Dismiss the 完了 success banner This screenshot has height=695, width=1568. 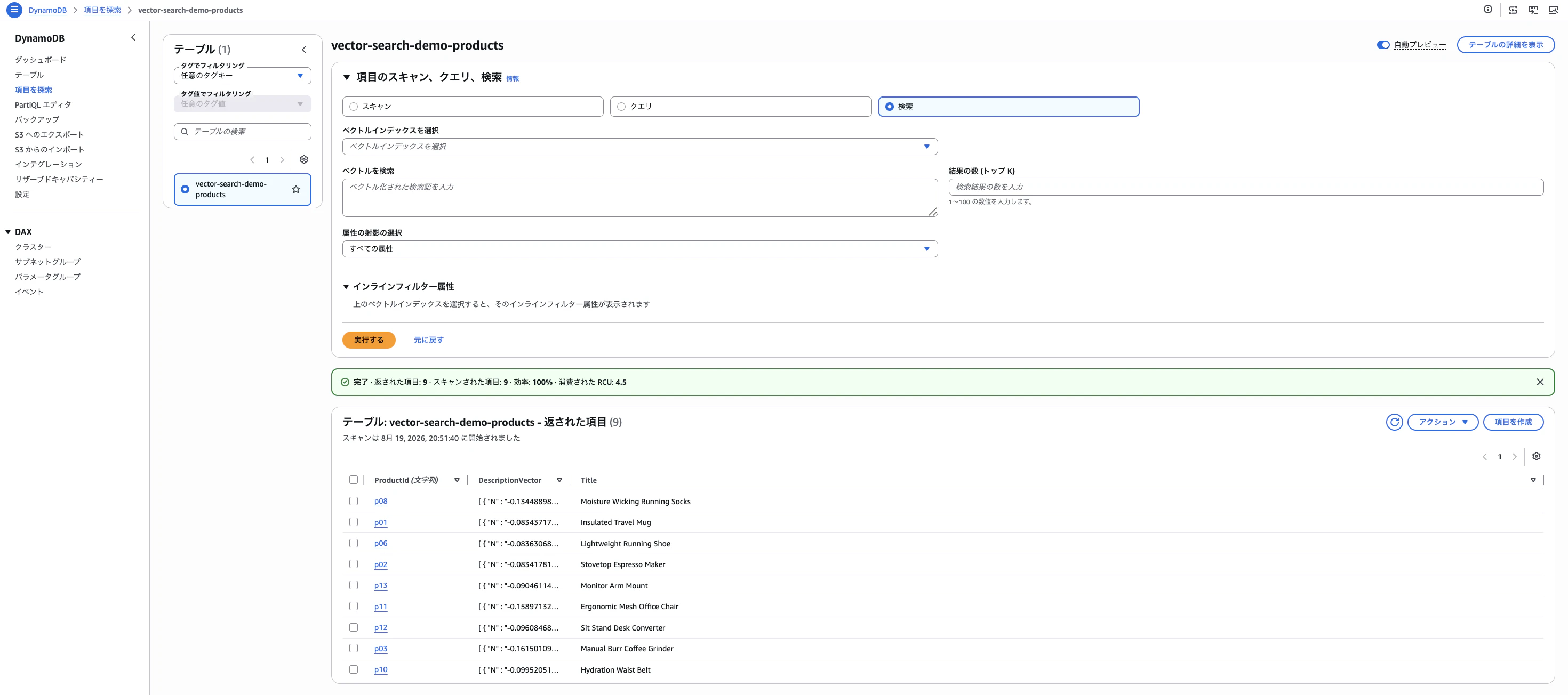pyautogui.click(x=1540, y=382)
